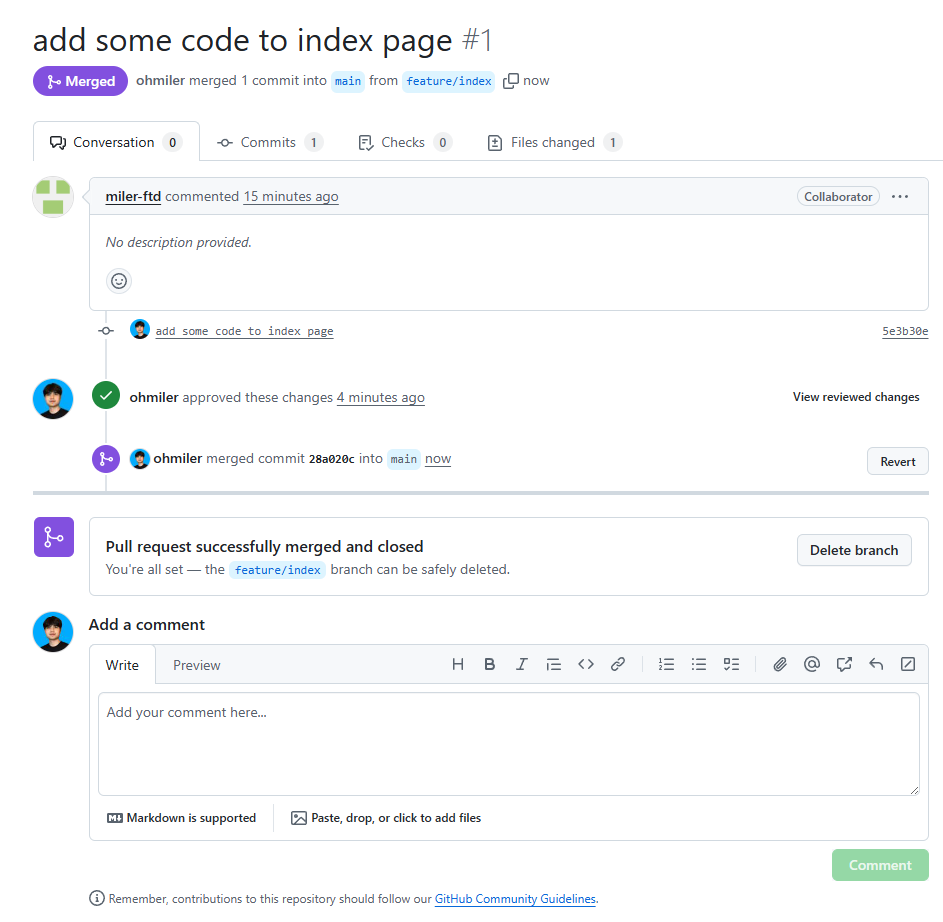The height and width of the screenshot is (922, 943).
Task: Apply italic formatting in comment toolbar
Action: (521, 664)
